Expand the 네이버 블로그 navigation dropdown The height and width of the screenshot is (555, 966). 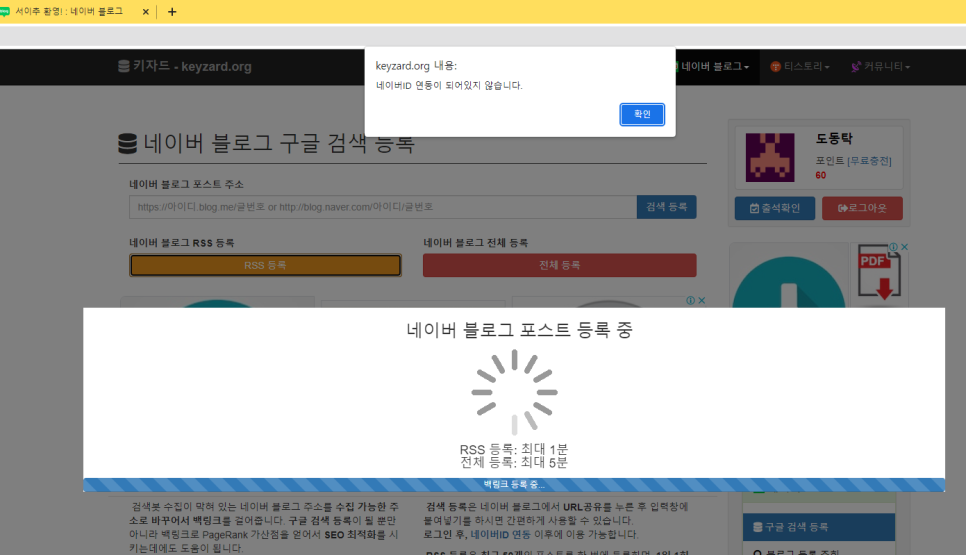click(x=713, y=67)
